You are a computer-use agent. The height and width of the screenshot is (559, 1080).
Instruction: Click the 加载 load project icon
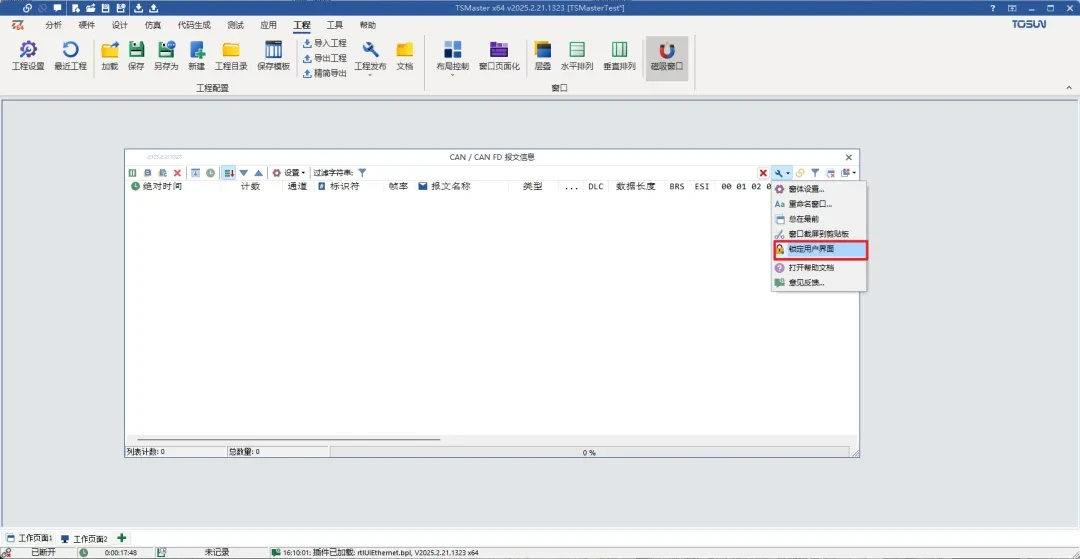(110, 55)
